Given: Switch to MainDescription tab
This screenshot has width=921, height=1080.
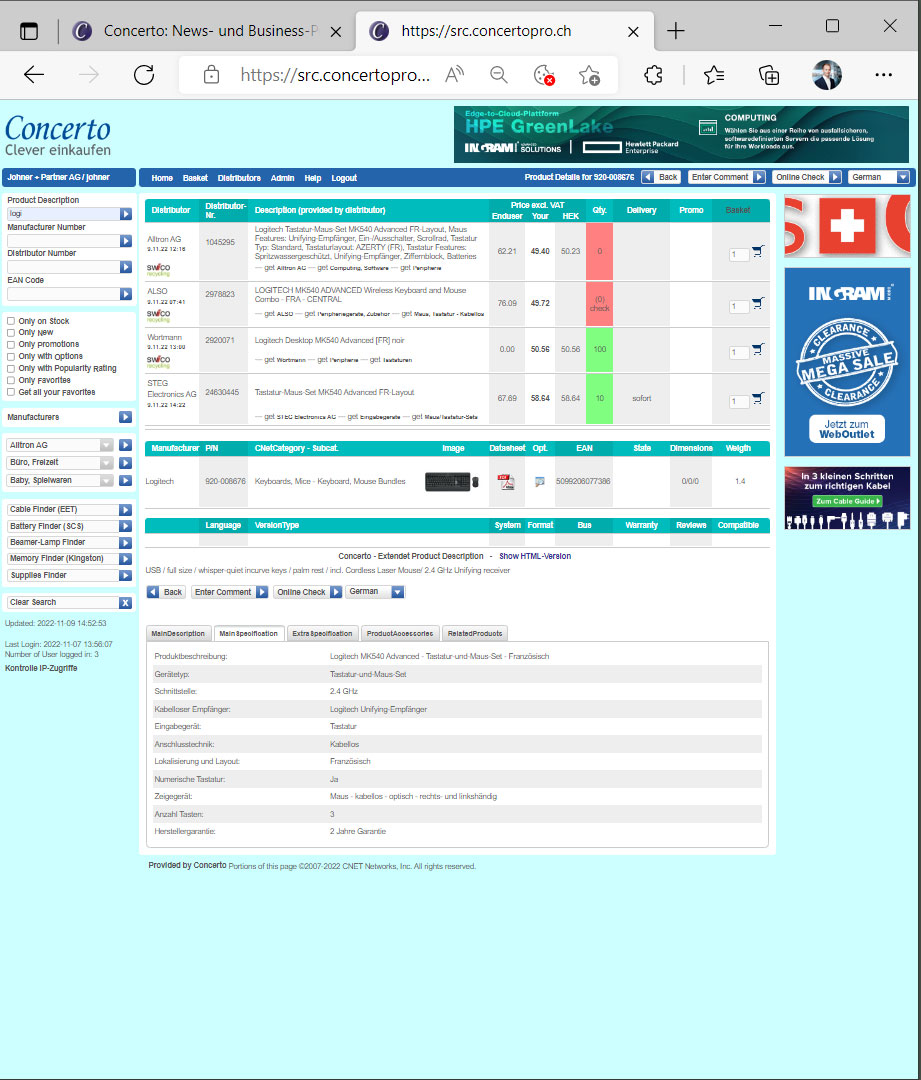Looking at the screenshot, I should (x=178, y=634).
